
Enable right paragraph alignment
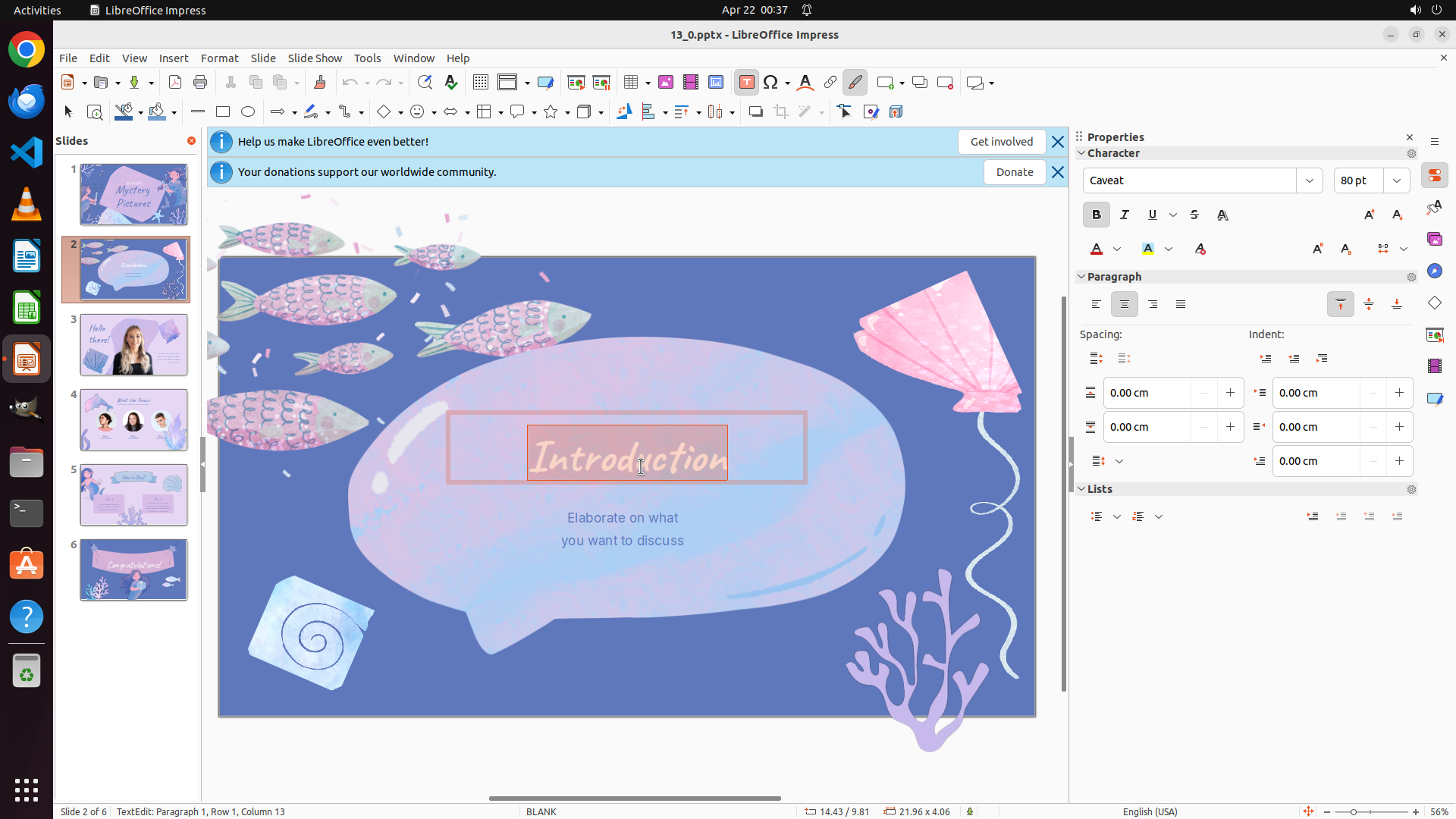(1153, 305)
